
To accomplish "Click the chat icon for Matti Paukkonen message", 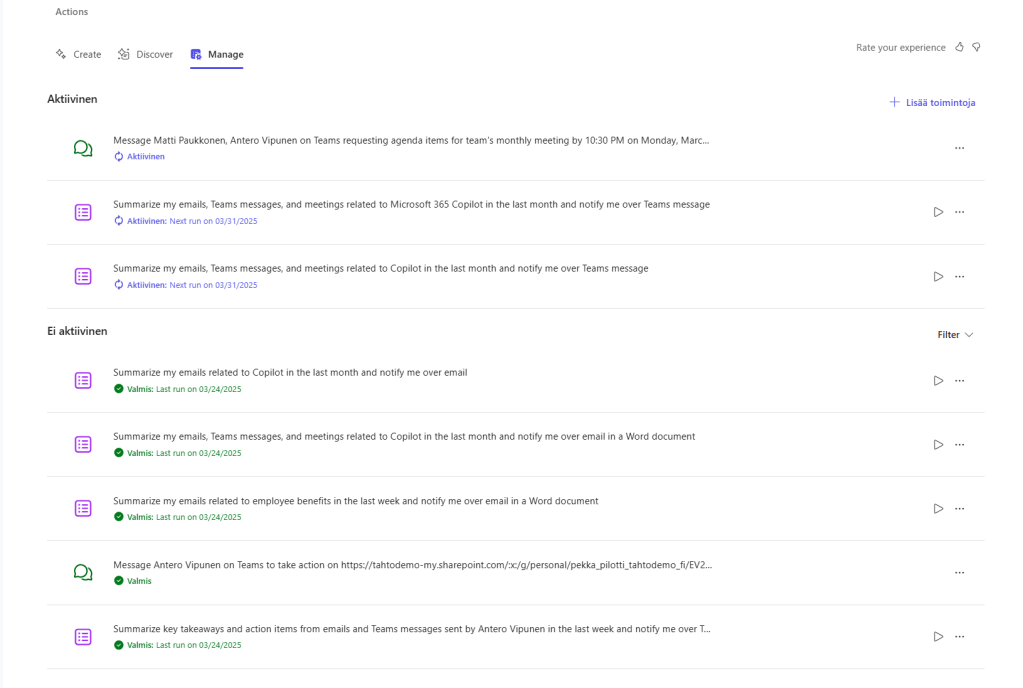I will coord(83,148).
